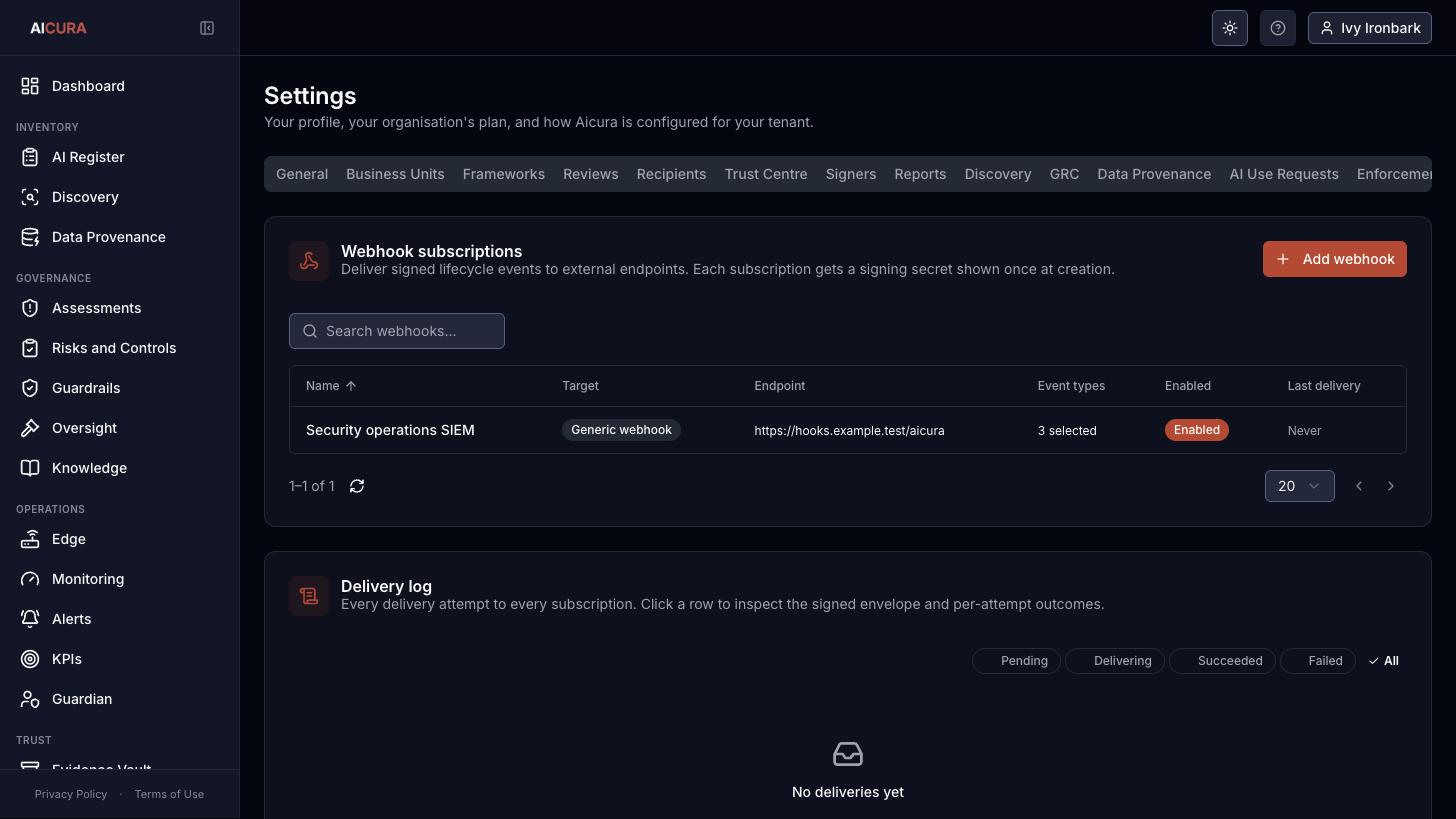
Task: Filter delivery log by Delivering
Action: click(1115, 661)
